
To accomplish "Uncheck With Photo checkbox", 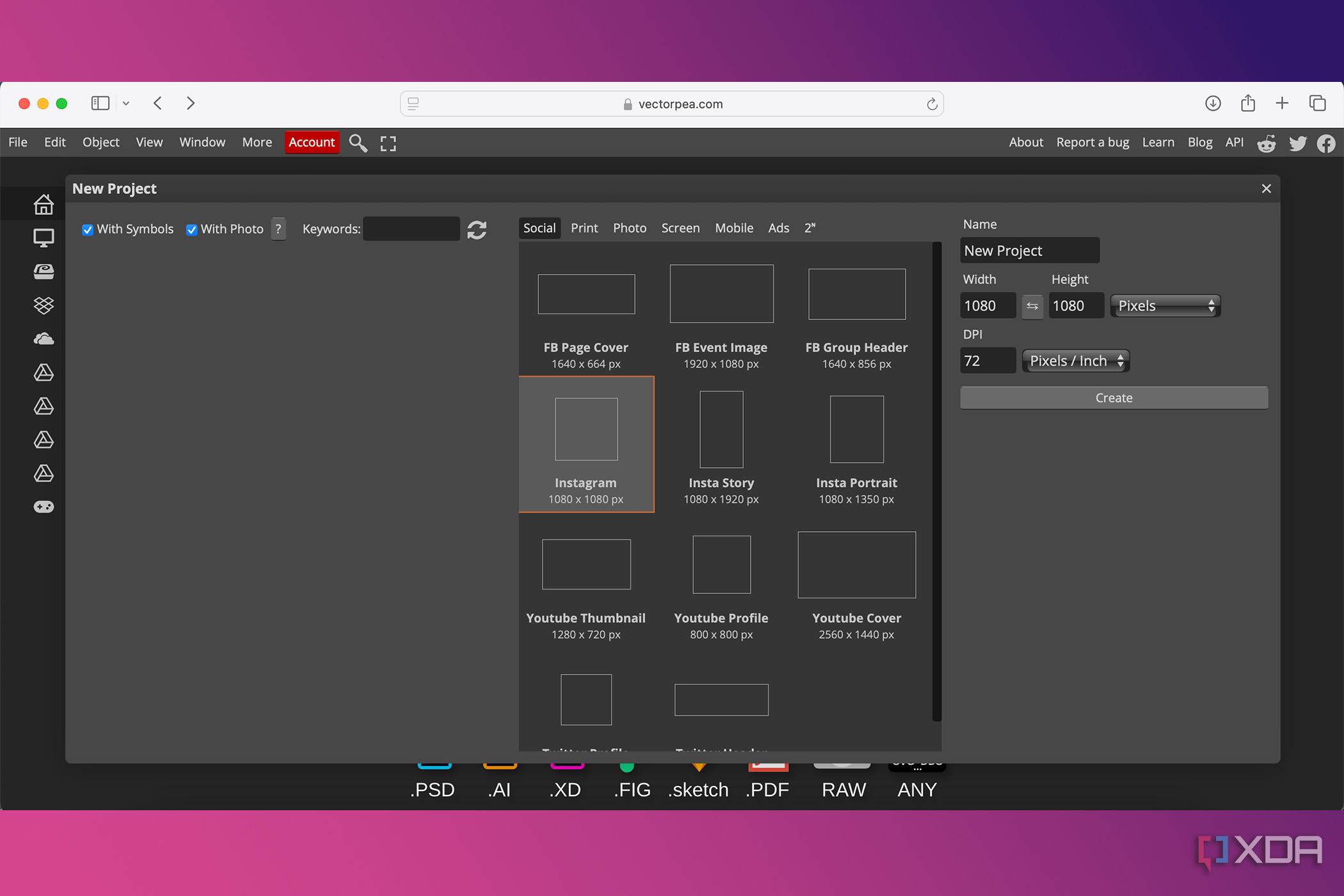I will (191, 230).
